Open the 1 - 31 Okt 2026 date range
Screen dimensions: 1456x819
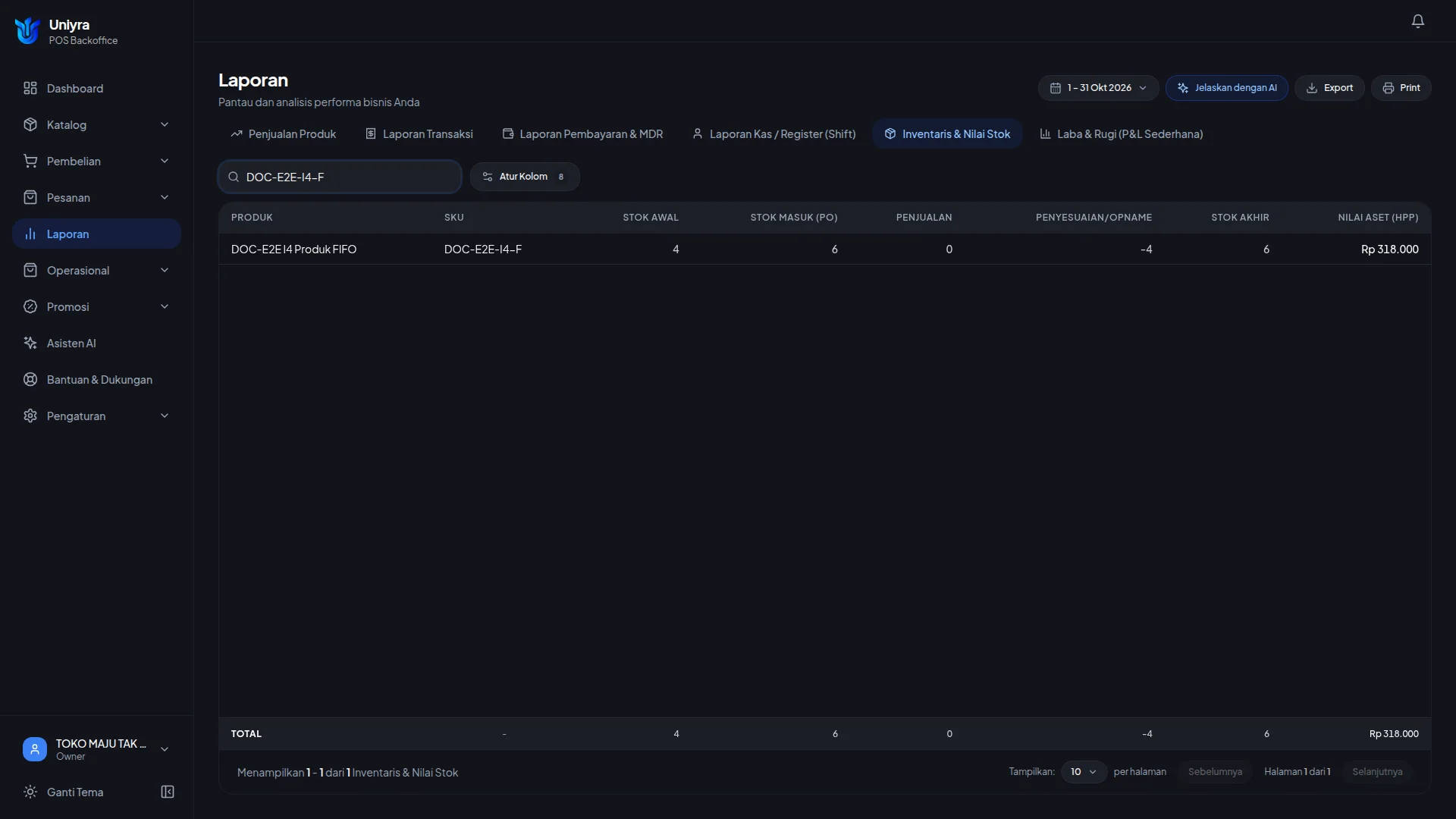pyautogui.click(x=1098, y=88)
